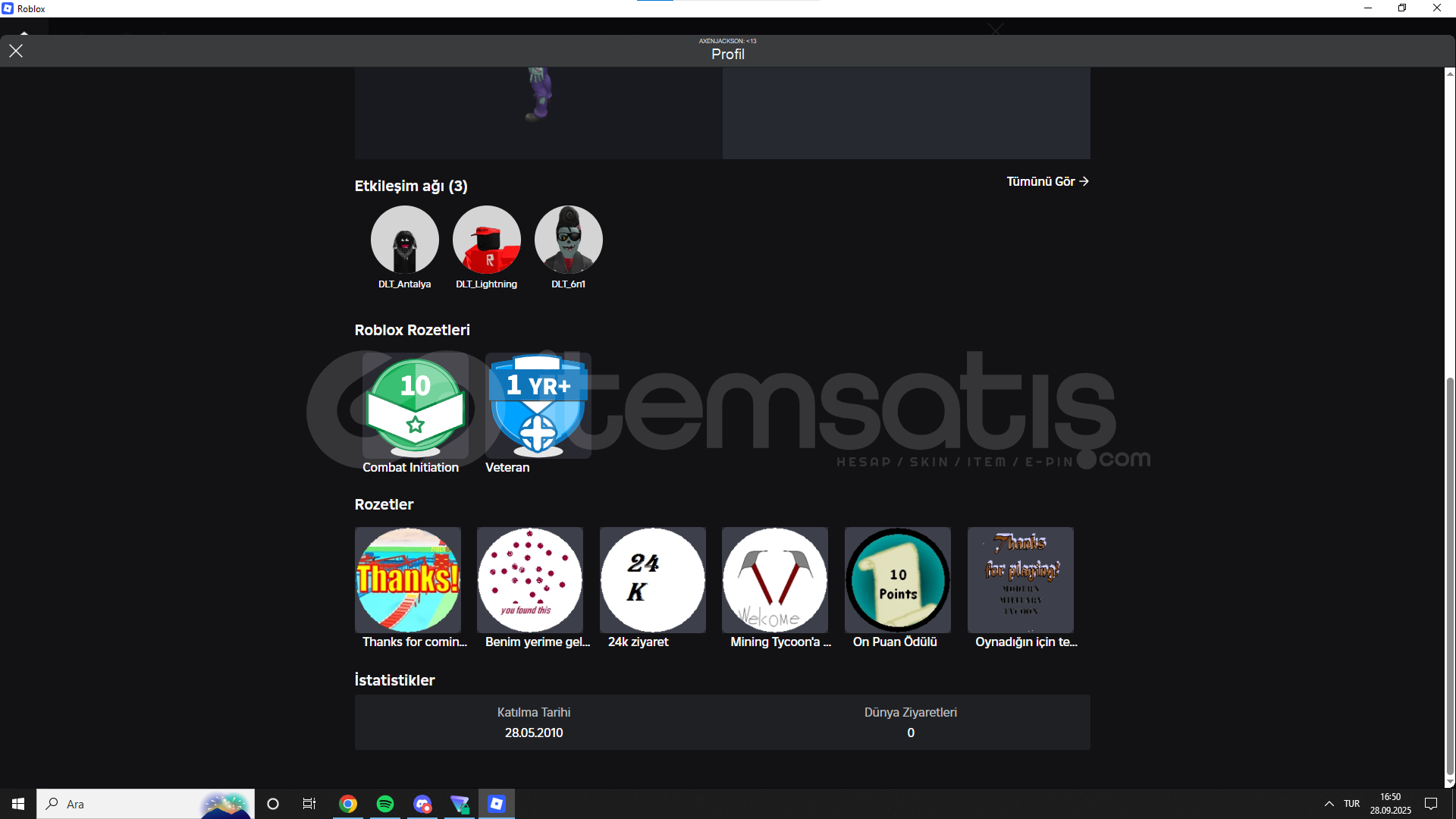Click the Roblox app icon in title bar
This screenshot has width=1456, height=819.
click(x=8, y=8)
